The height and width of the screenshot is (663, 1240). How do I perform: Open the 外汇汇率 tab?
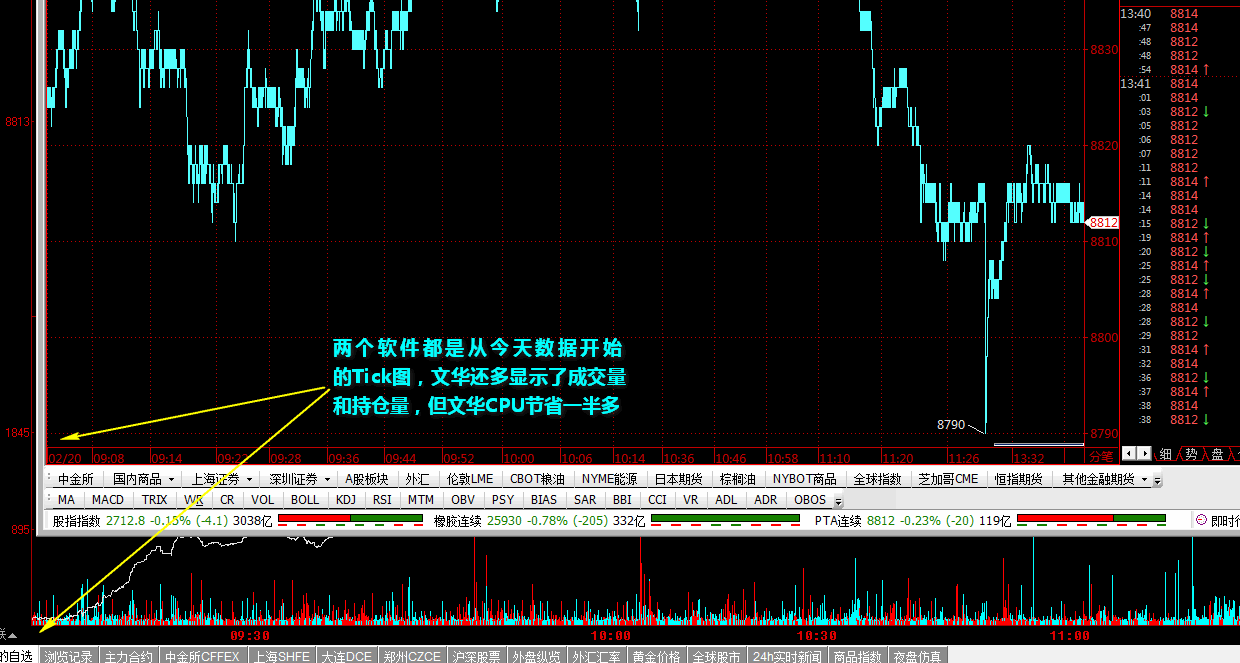pyautogui.click(x=597, y=656)
